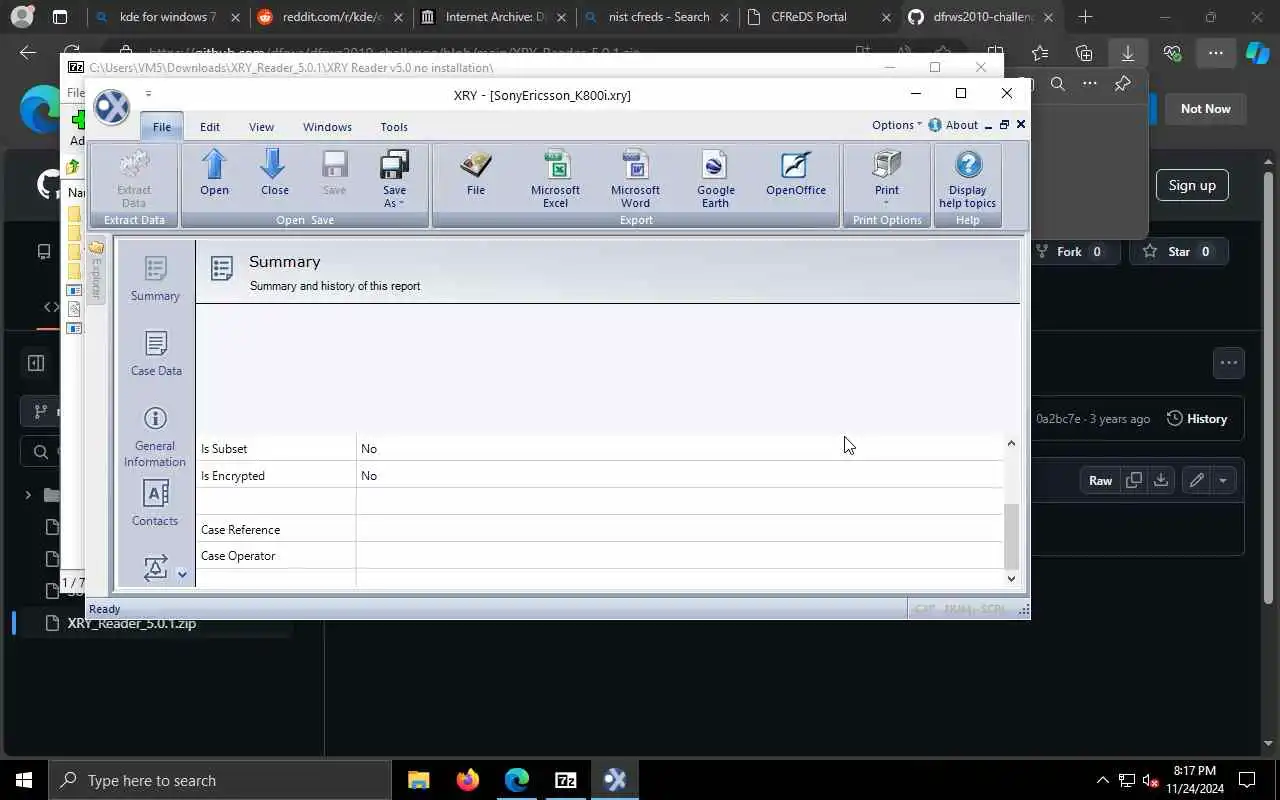The width and height of the screenshot is (1280, 800).
Task: Open Contacts in the sidebar
Action: coord(155,503)
